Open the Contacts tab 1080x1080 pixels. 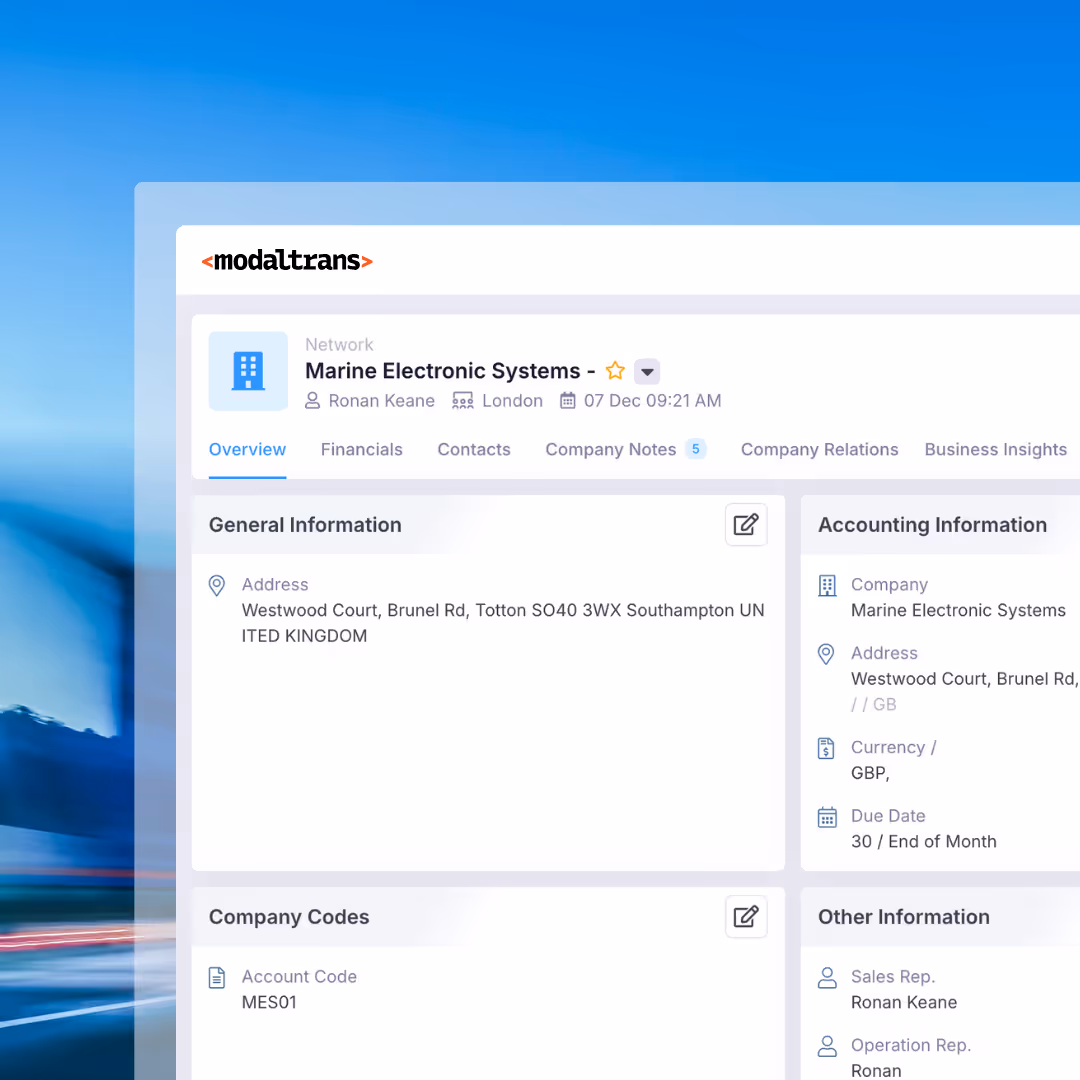coord(474,450)
